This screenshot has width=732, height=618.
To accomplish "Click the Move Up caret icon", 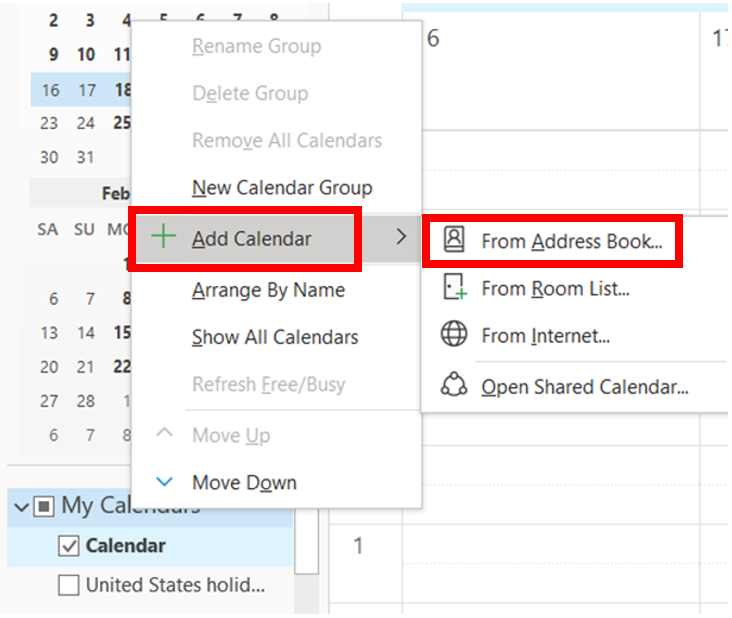I will tap(164, 433).
